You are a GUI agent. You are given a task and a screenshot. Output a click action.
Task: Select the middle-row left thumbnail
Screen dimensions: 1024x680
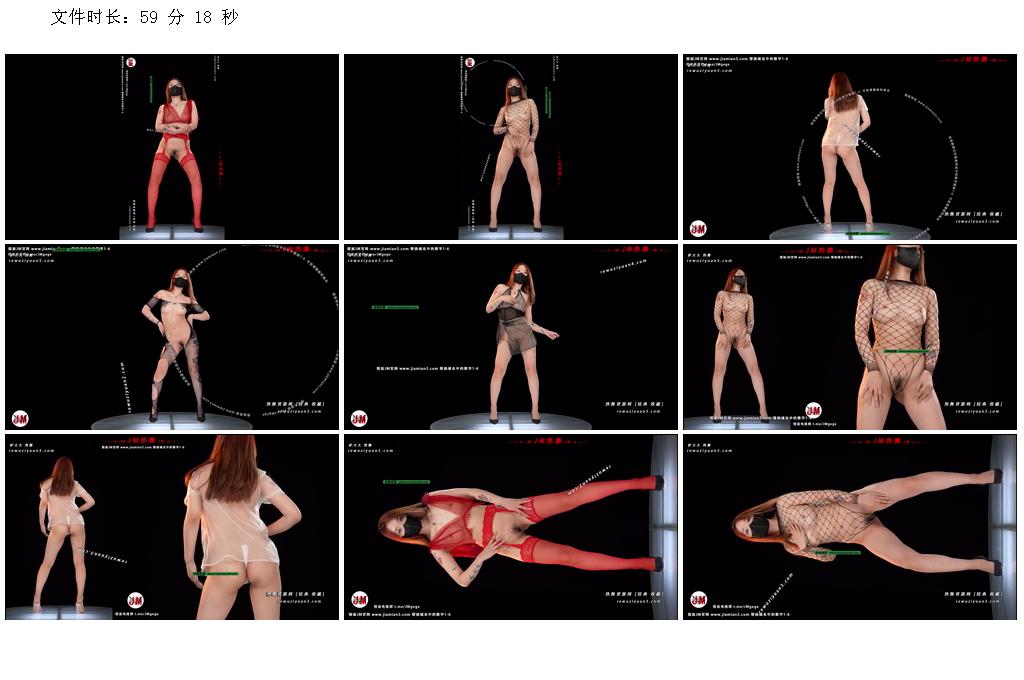point(172,337)
